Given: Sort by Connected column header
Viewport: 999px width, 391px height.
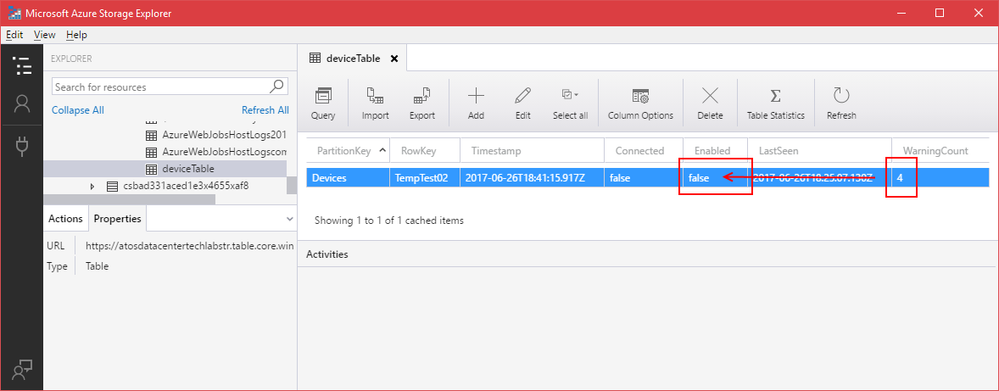Looking at the screenshot, I should [x=644, y=151].
